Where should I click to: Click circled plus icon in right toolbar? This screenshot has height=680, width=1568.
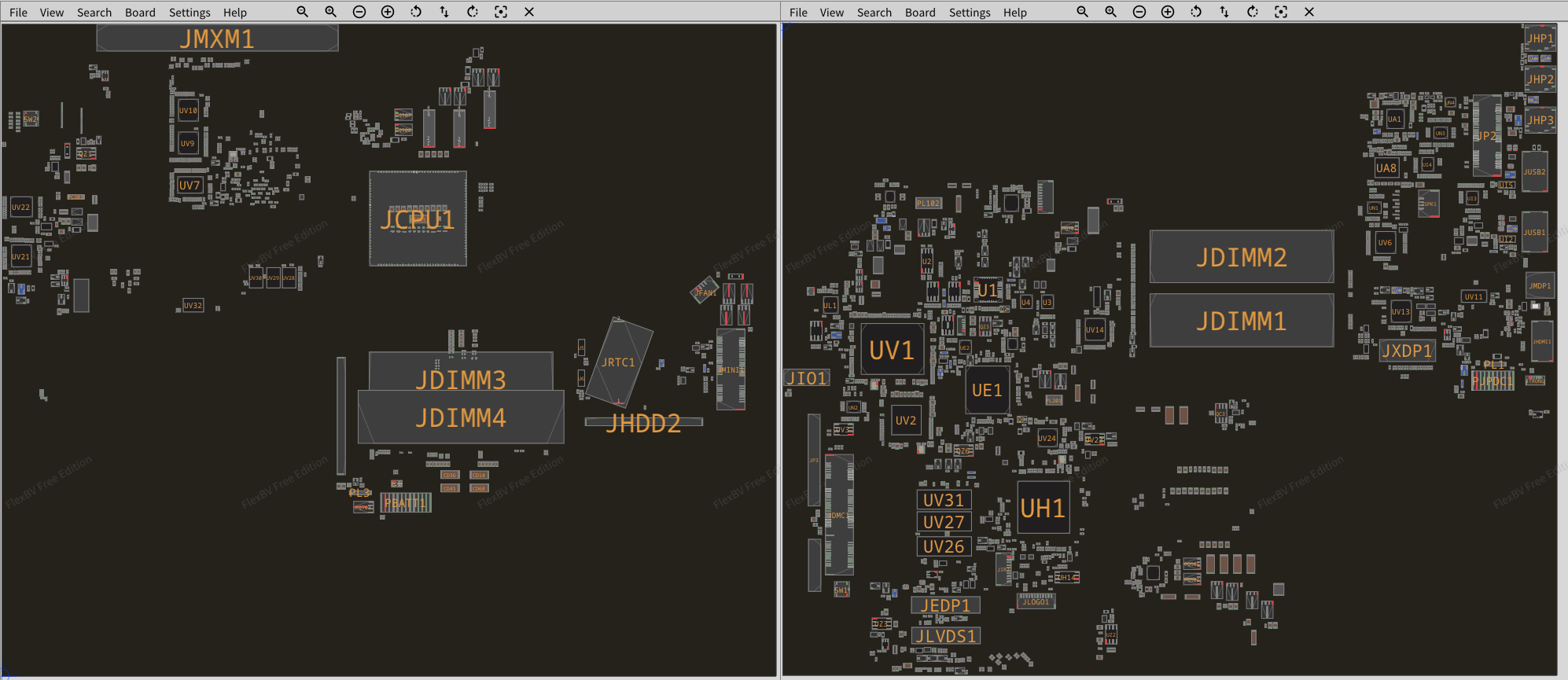tap(1168, 12)
